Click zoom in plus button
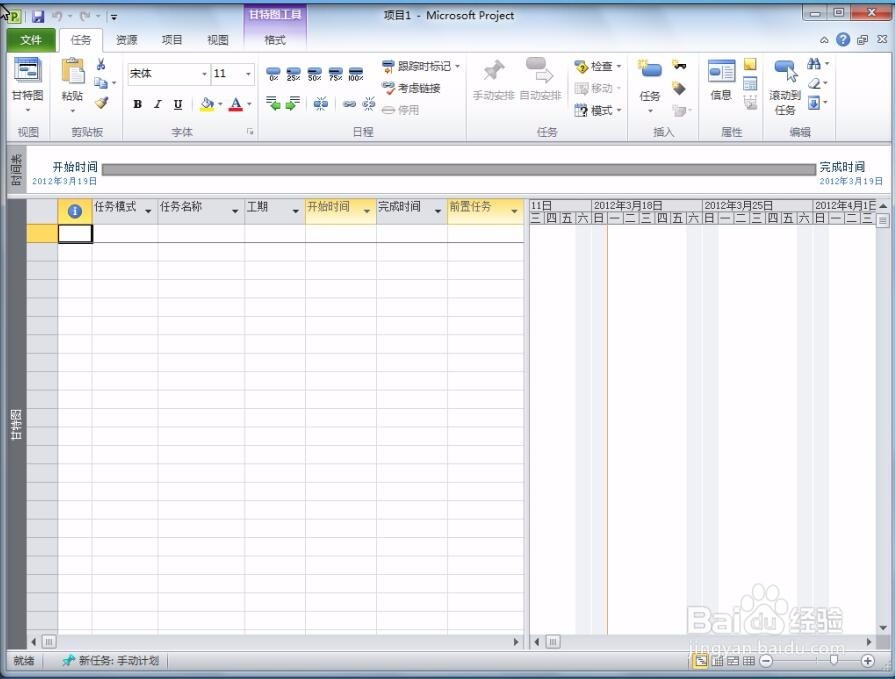The height and width of the screenshot is (679, 895). pos(868,661)
